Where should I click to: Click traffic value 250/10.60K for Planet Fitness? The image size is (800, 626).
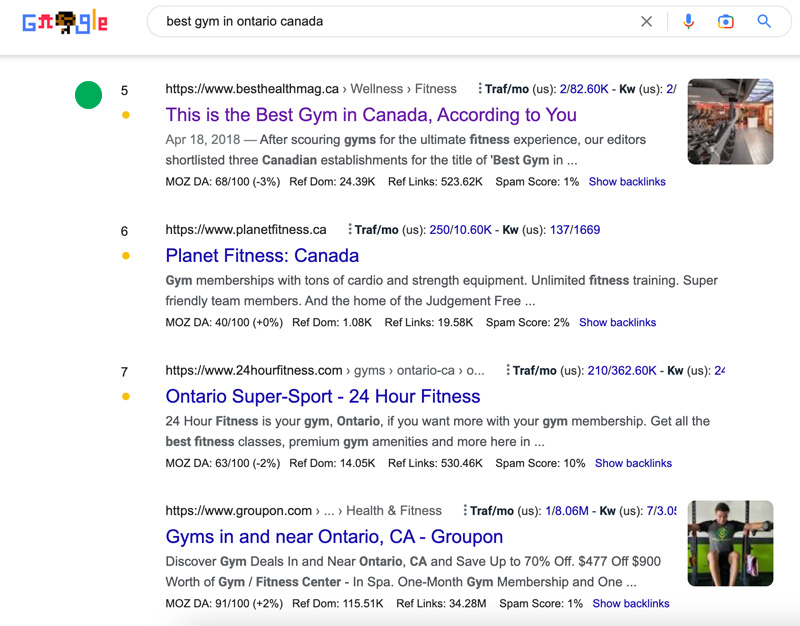point(460,230)
